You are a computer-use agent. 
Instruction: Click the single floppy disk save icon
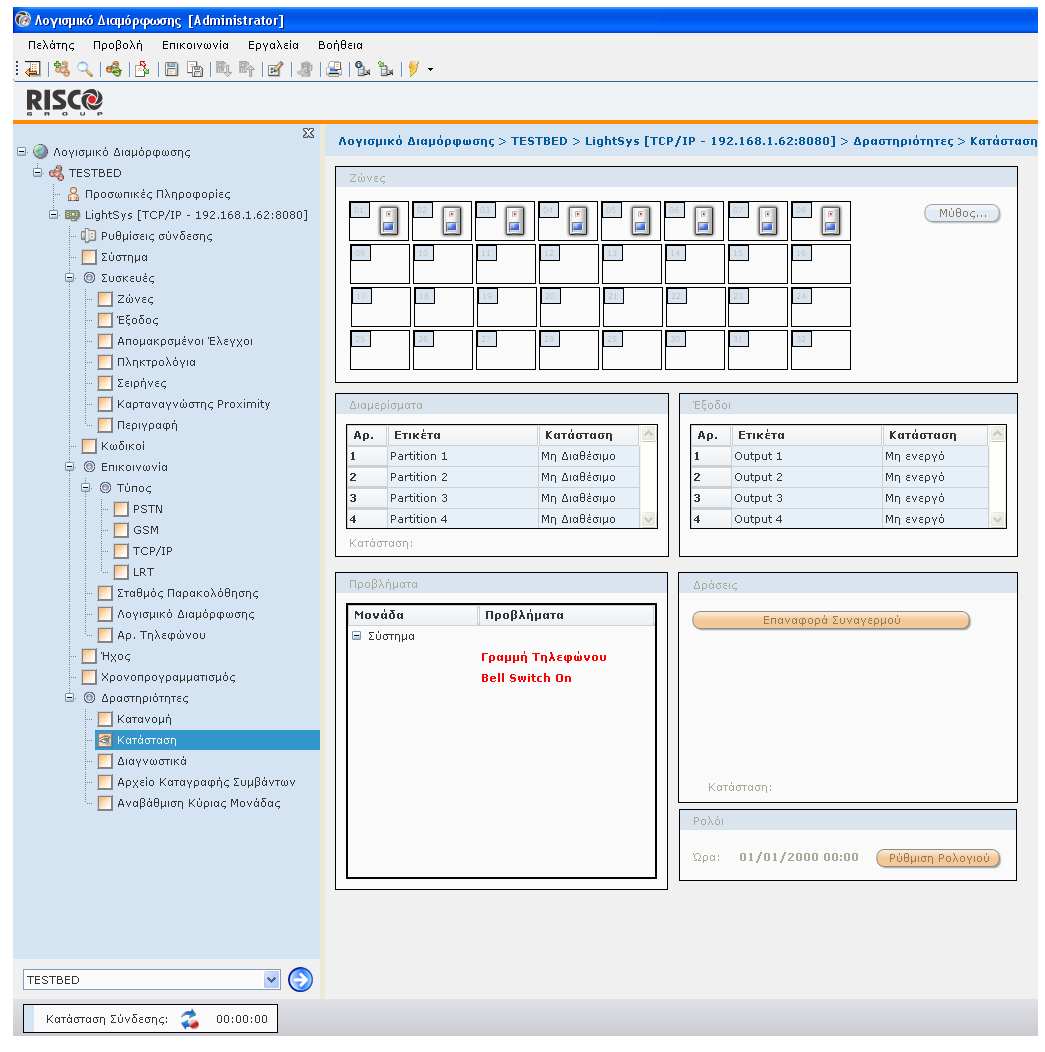pos(171,69)
